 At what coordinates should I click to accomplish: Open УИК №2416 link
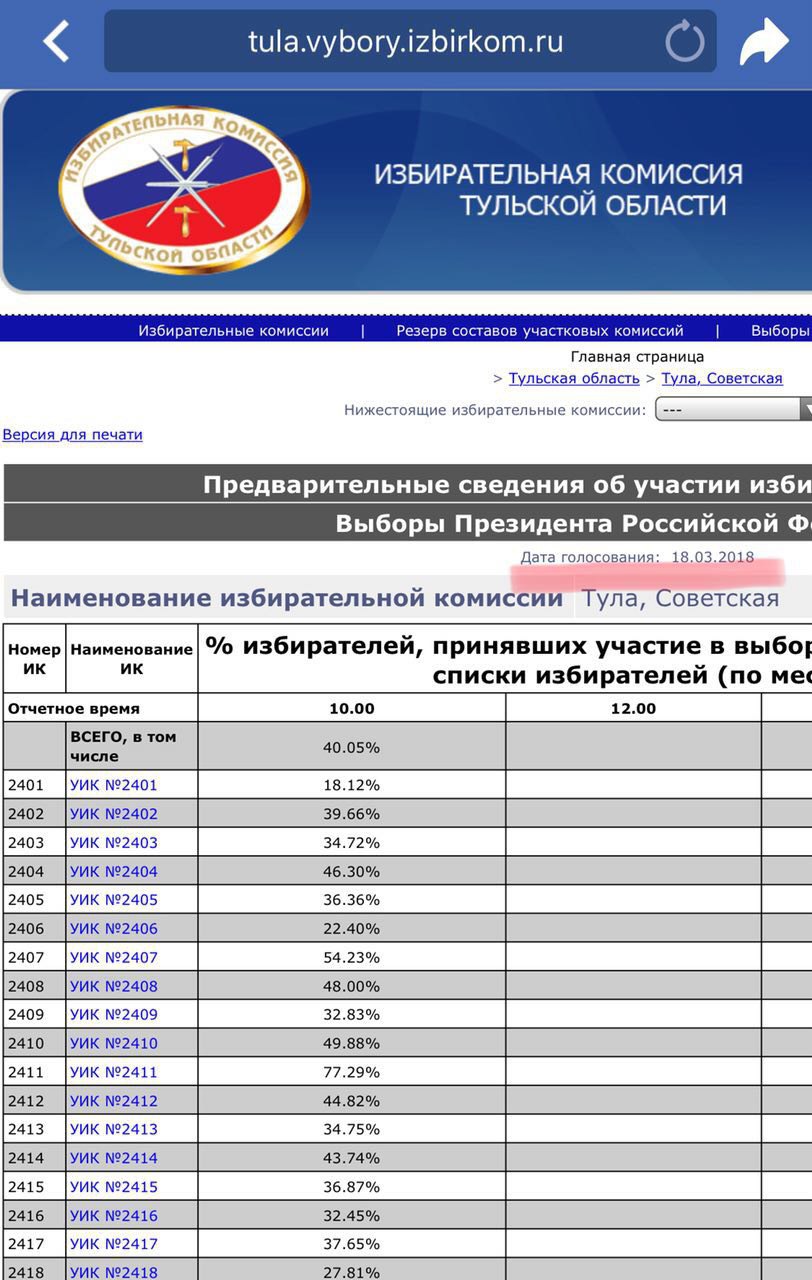point(114,1215)
